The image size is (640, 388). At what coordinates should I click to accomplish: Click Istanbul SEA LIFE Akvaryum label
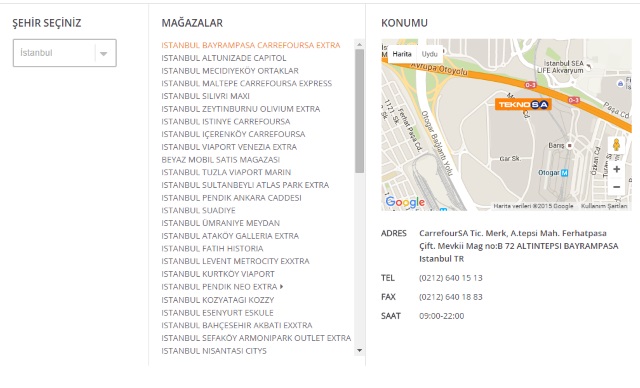561,67
